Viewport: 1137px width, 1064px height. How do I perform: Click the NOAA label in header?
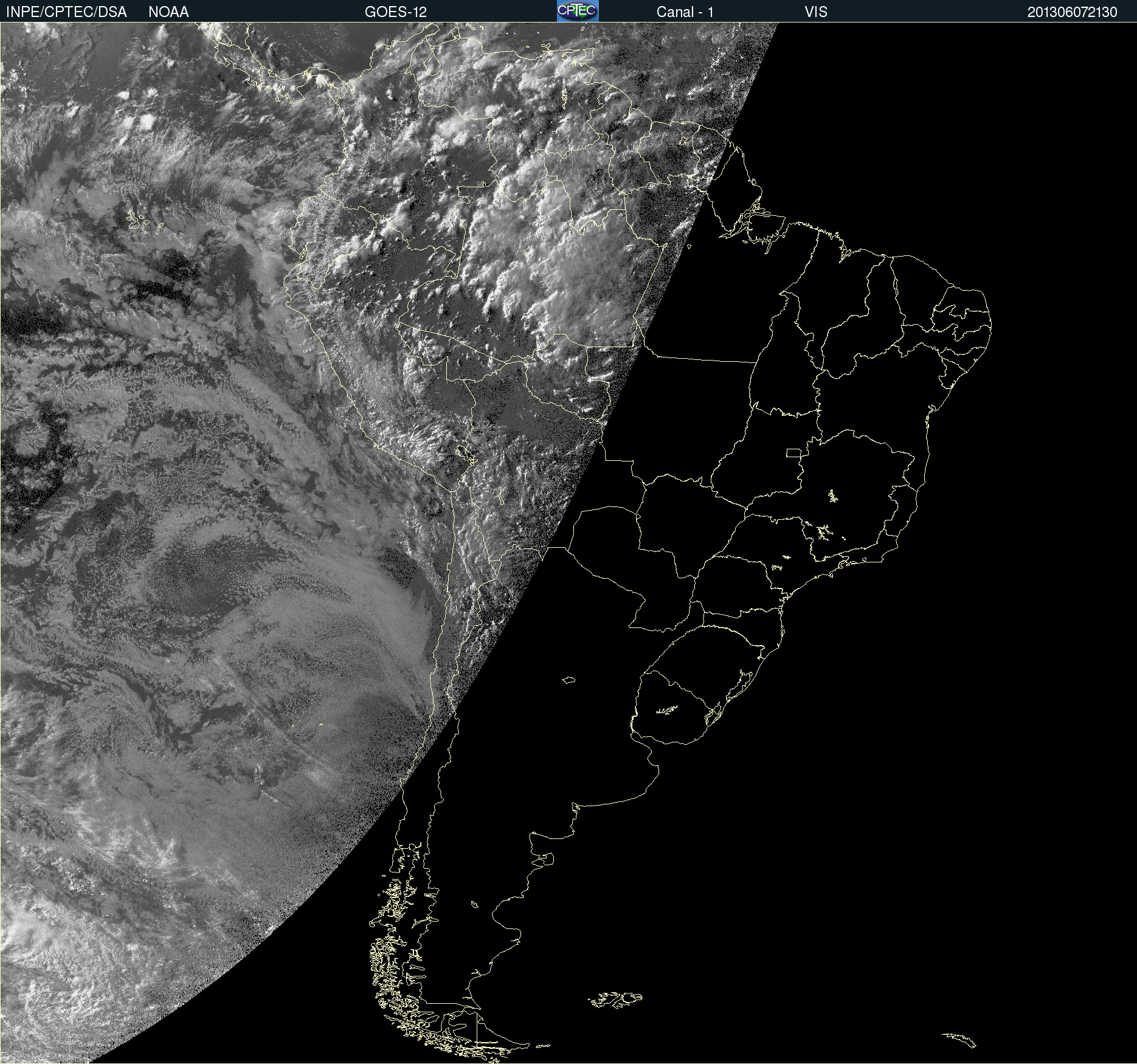pos(168,12)
